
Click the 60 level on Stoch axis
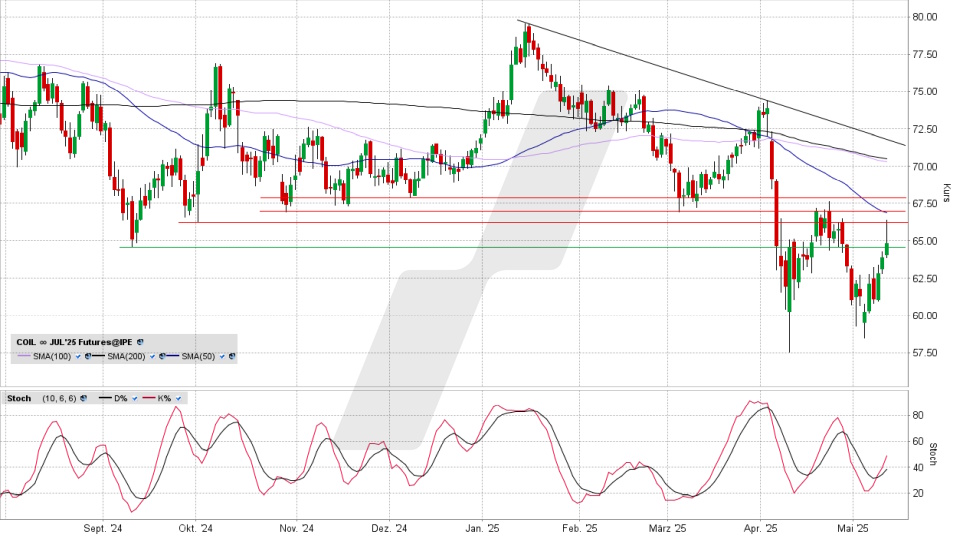tap(918, 441)
